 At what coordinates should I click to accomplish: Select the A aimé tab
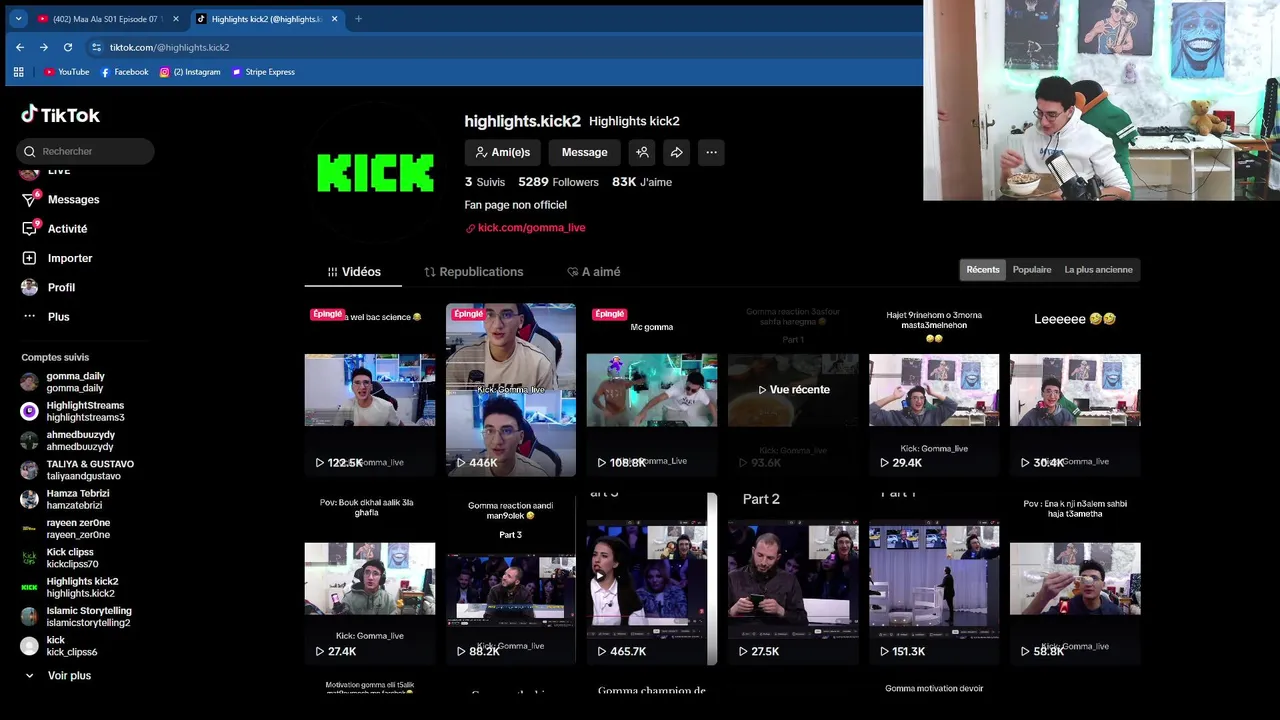coord(593,272)
